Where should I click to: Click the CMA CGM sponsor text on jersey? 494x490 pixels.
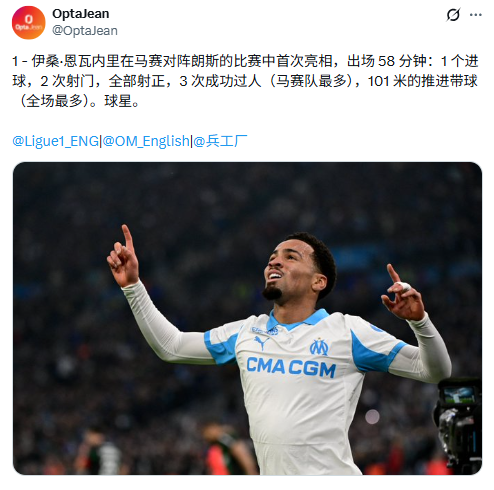tap(291, 367)
